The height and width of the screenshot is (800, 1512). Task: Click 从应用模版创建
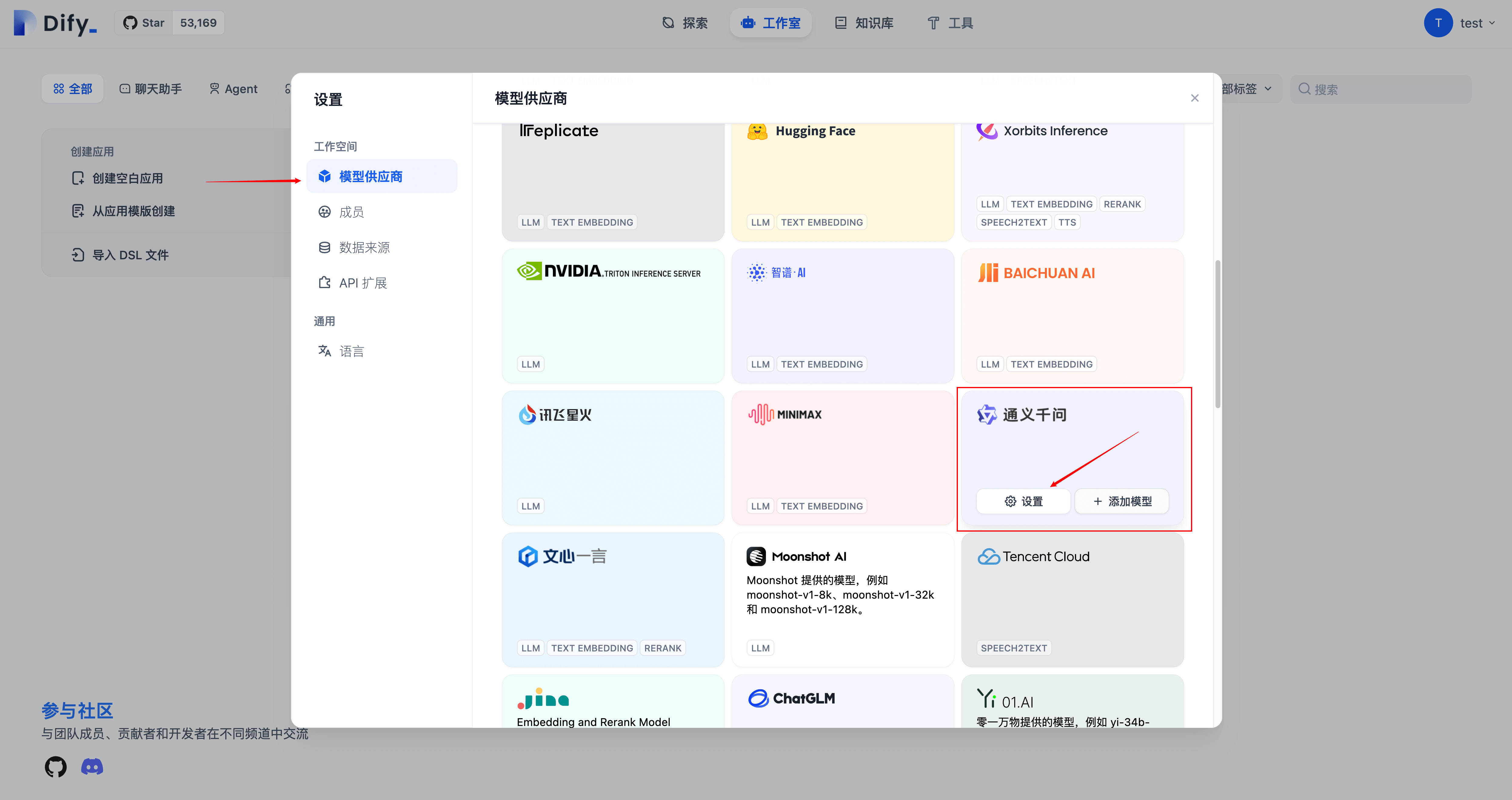(123, 211)
